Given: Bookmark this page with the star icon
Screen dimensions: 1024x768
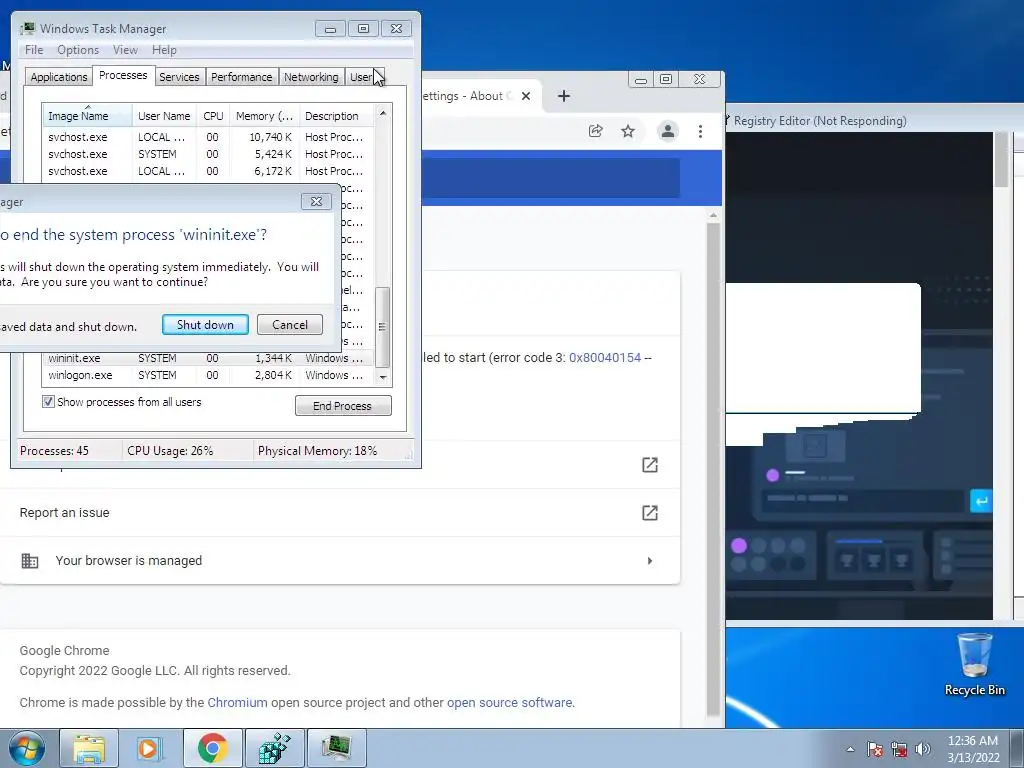Looking at the screenshot, I should click(x=628, y=131).
